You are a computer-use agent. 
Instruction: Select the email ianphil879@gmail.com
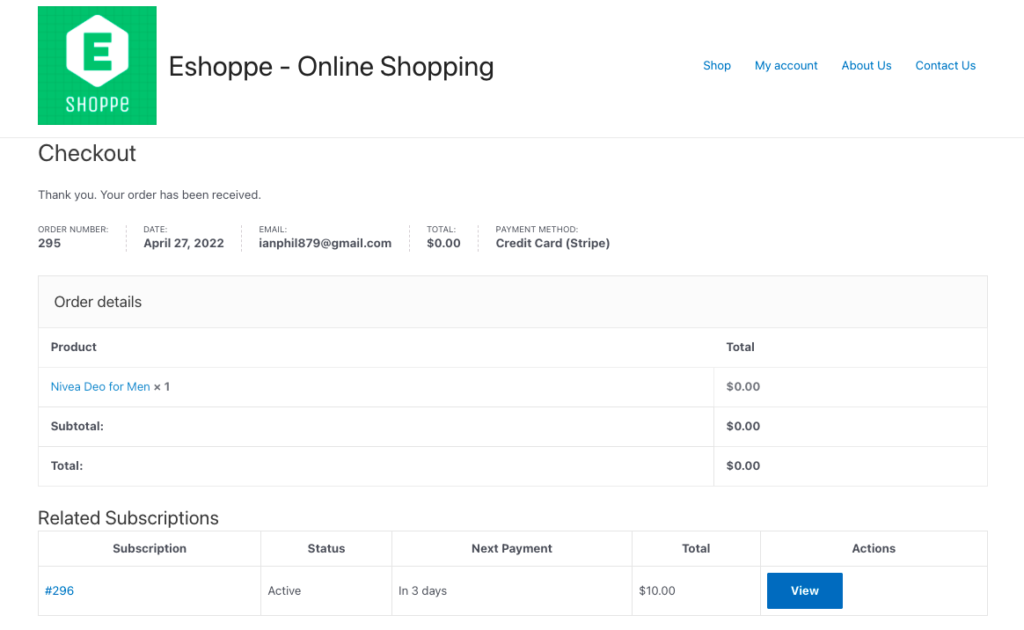tap(325, 243)
